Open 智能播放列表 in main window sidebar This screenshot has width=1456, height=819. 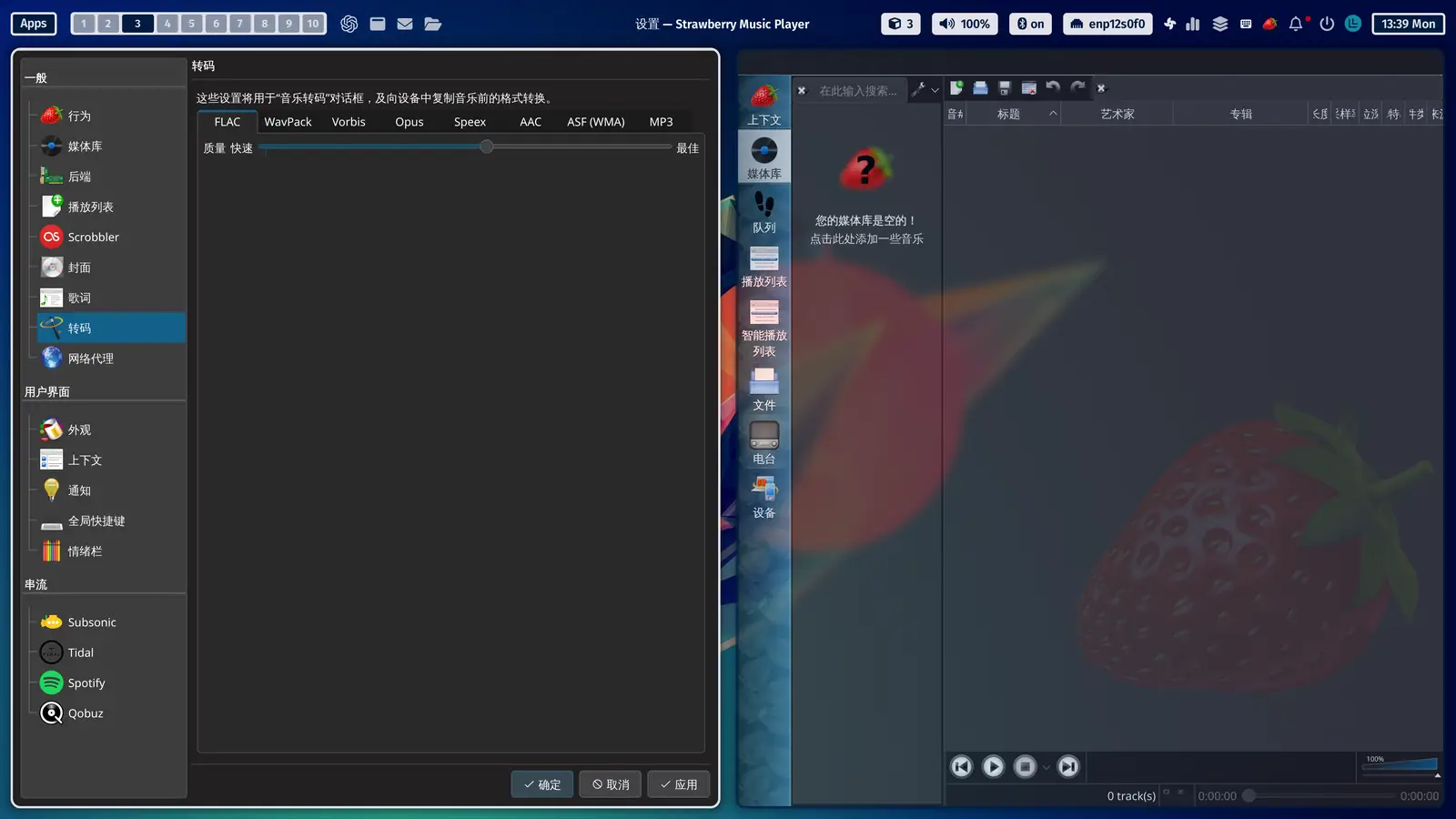[x=764, y=328]
